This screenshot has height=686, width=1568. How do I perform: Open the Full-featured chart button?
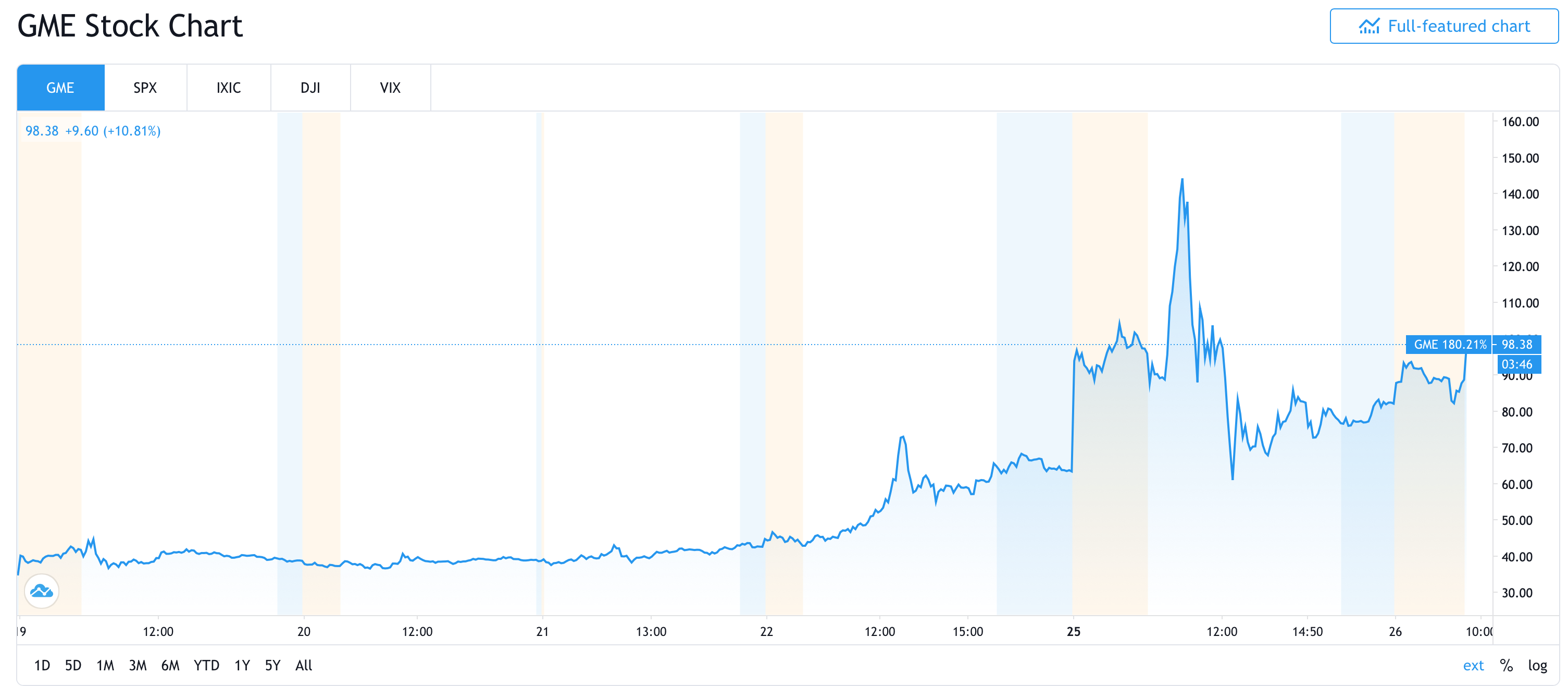pyautogui.click(x=1443, y=26)
